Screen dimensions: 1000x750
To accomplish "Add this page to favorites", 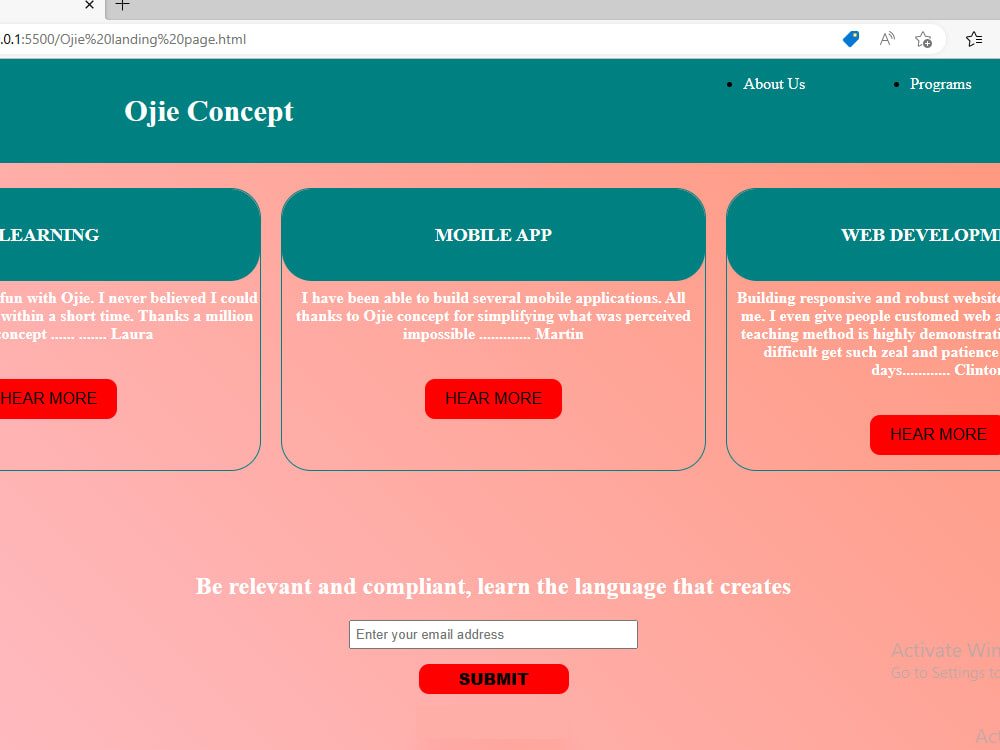I will [923, 39].
